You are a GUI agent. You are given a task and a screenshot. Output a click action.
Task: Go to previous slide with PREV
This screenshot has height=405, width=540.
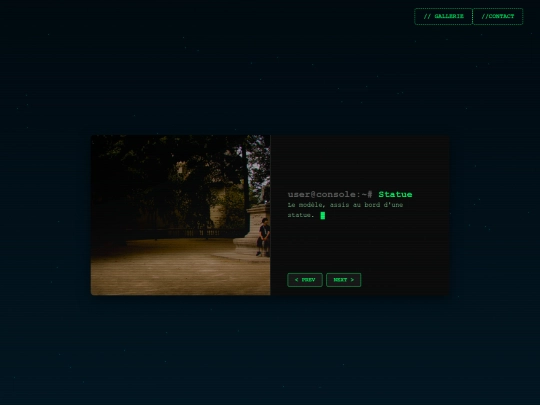305,280
